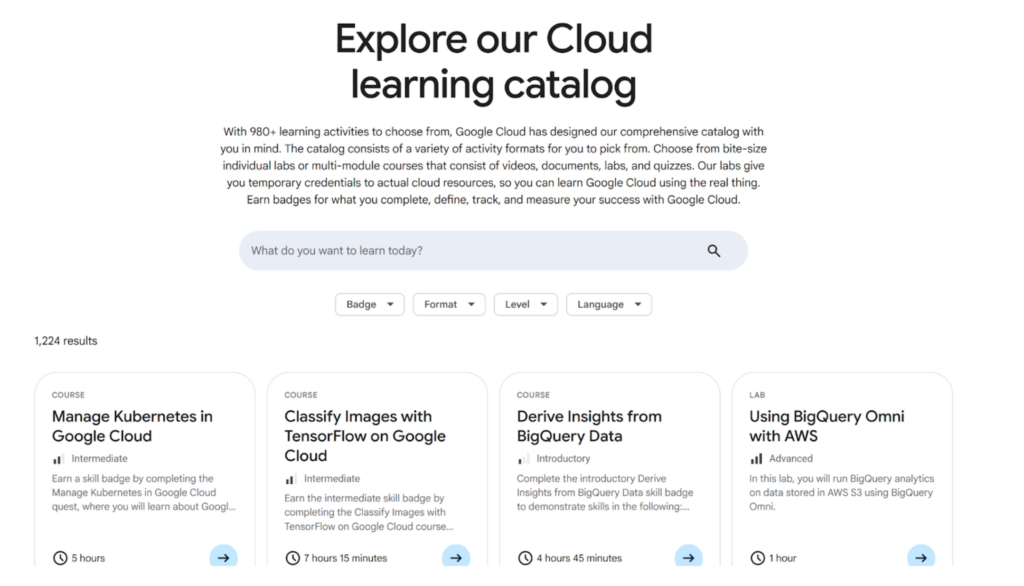Click the 1,224 results count text

pyautogui.click(x=66, y=341)
